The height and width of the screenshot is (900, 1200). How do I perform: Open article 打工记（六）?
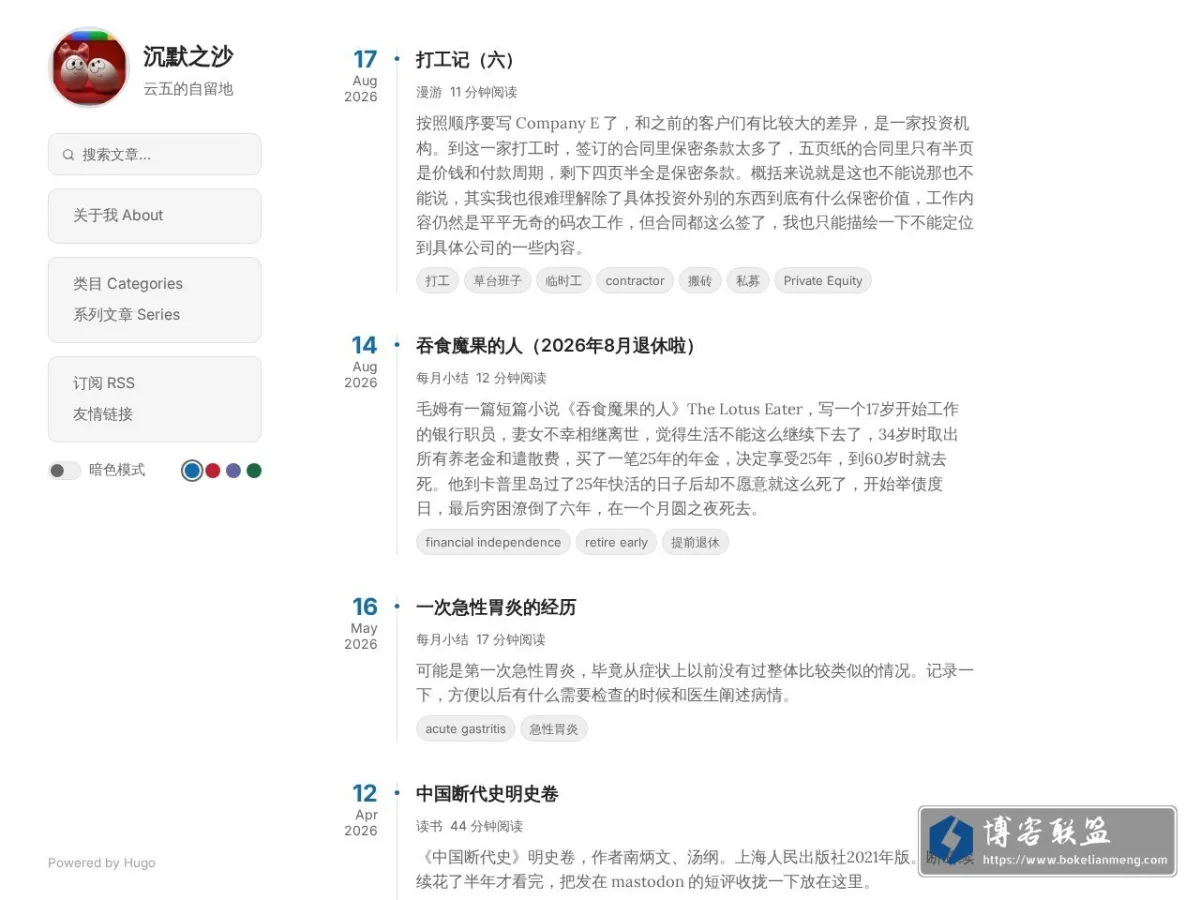(x=466, y=60)
